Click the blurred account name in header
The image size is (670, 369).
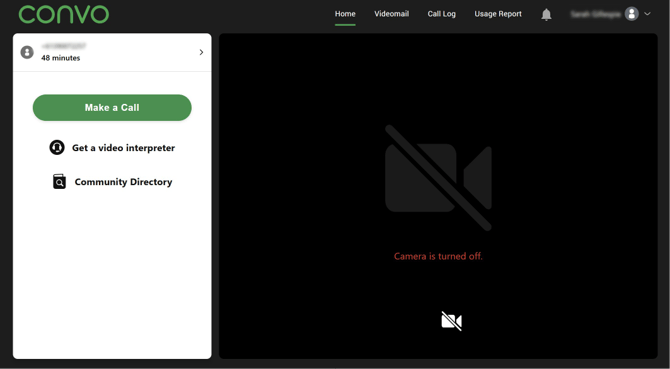[595, 14]
